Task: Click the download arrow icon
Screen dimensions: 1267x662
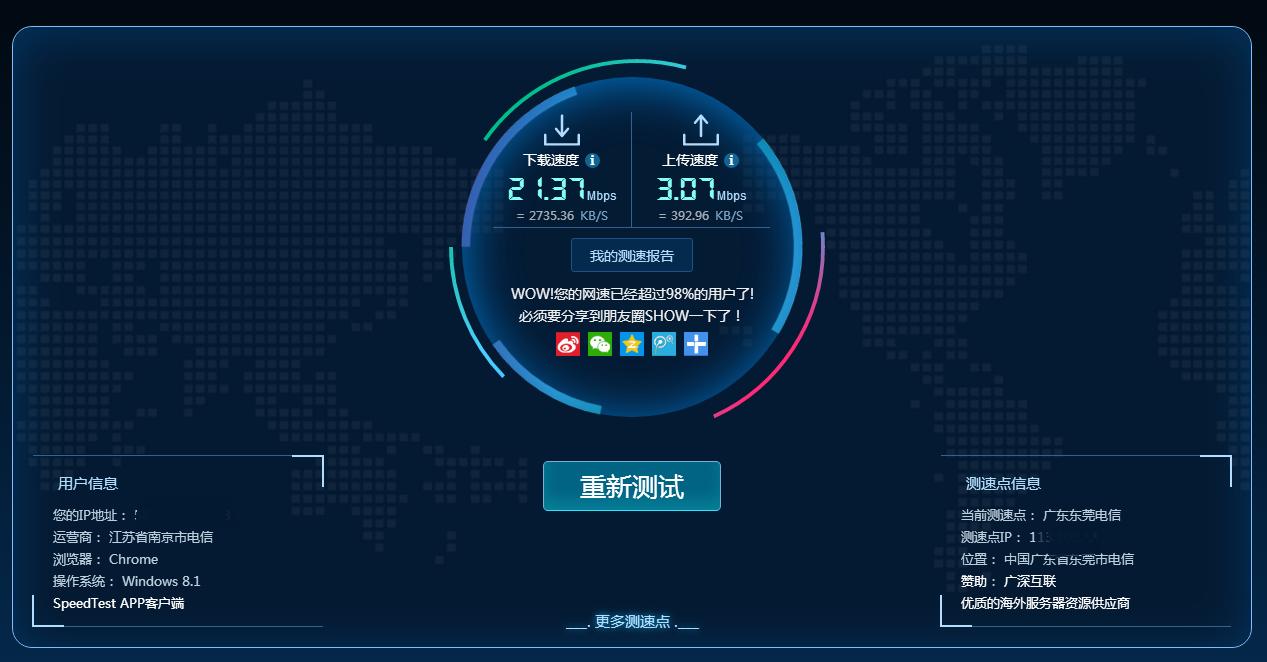Action: coord(562,130)
